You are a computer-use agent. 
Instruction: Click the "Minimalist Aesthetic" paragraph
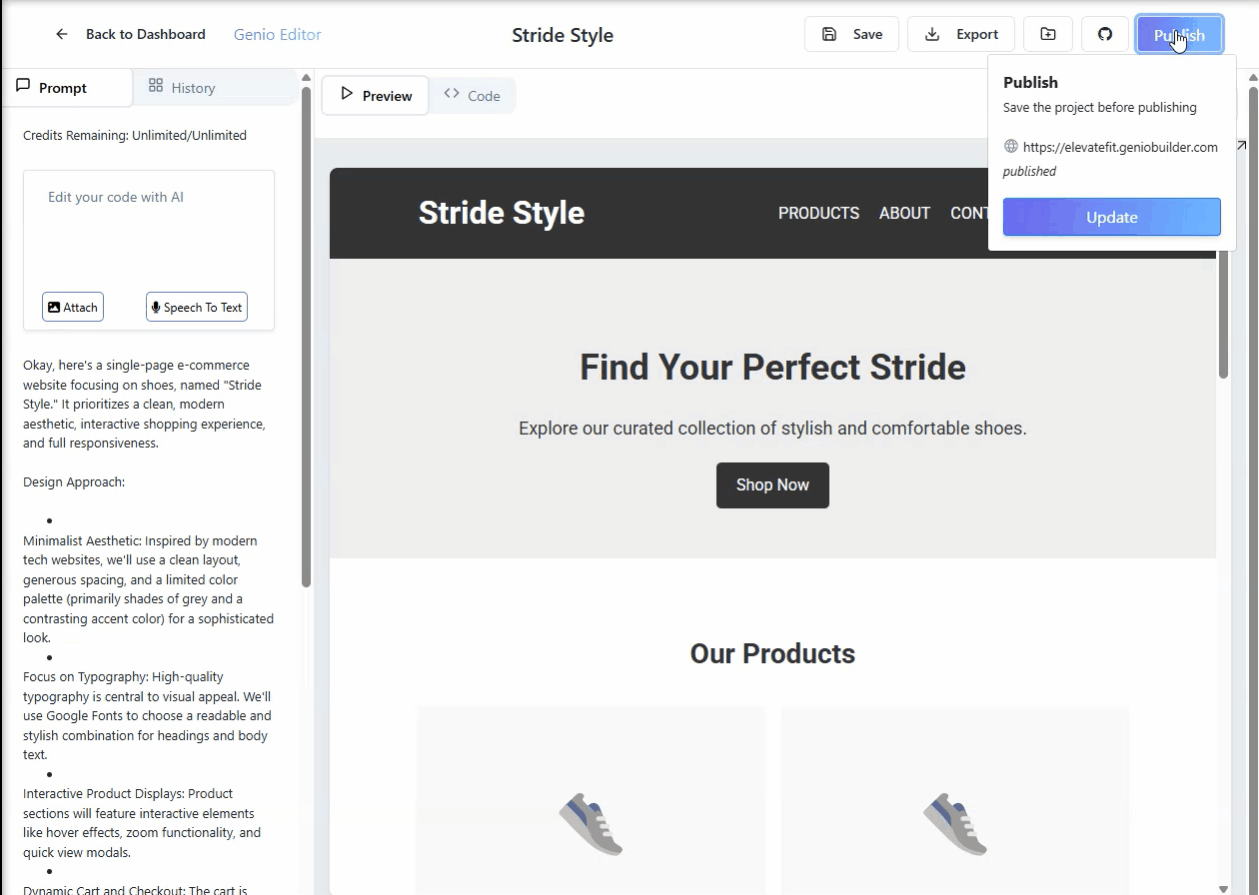pyautogui.click(x=149, y=589)
